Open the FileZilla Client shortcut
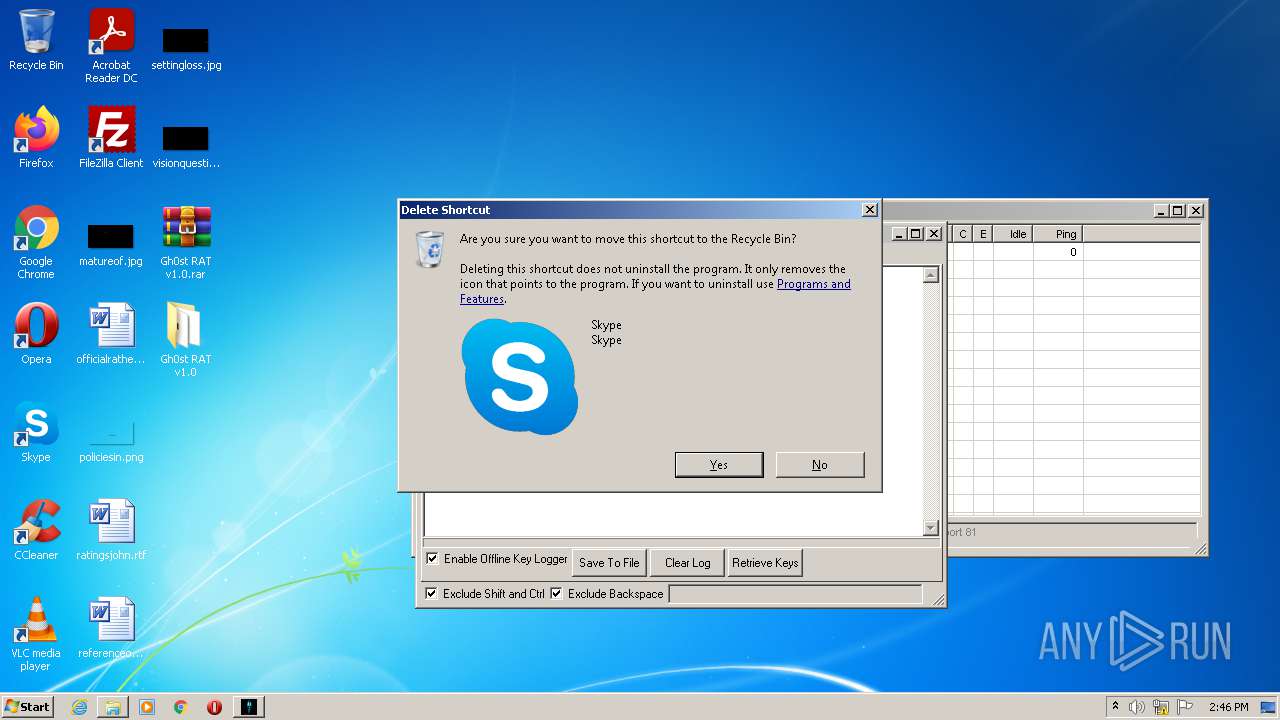 coord(111,138)
